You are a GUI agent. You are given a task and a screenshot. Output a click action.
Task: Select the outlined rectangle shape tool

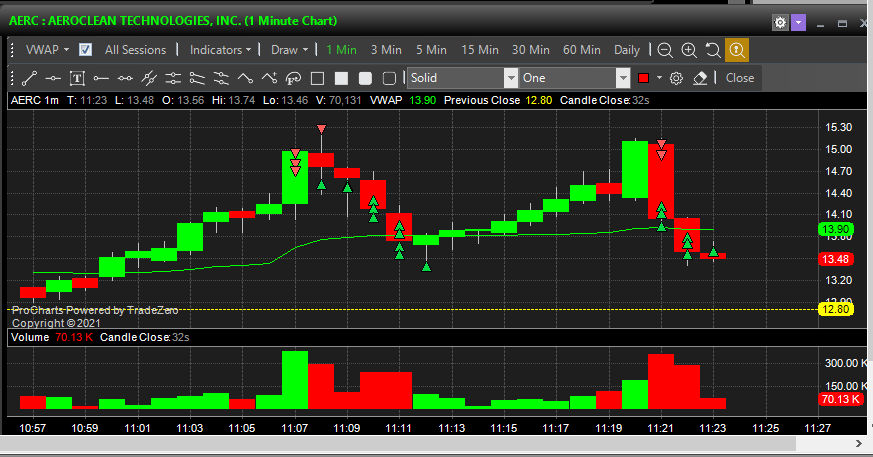click(317, 78)
